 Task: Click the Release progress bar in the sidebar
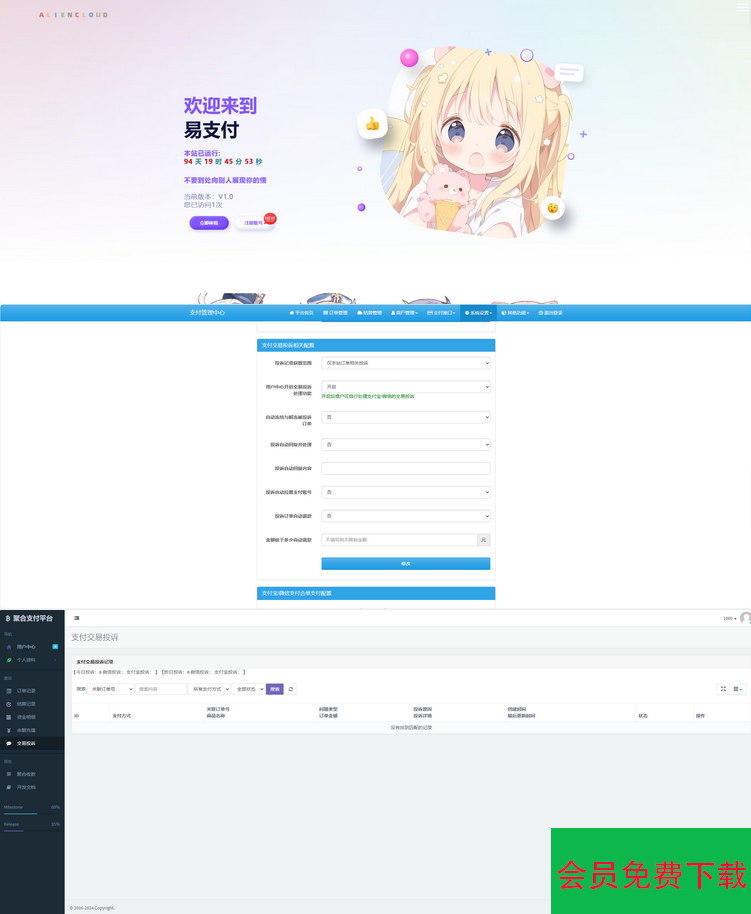coord(31,831)
